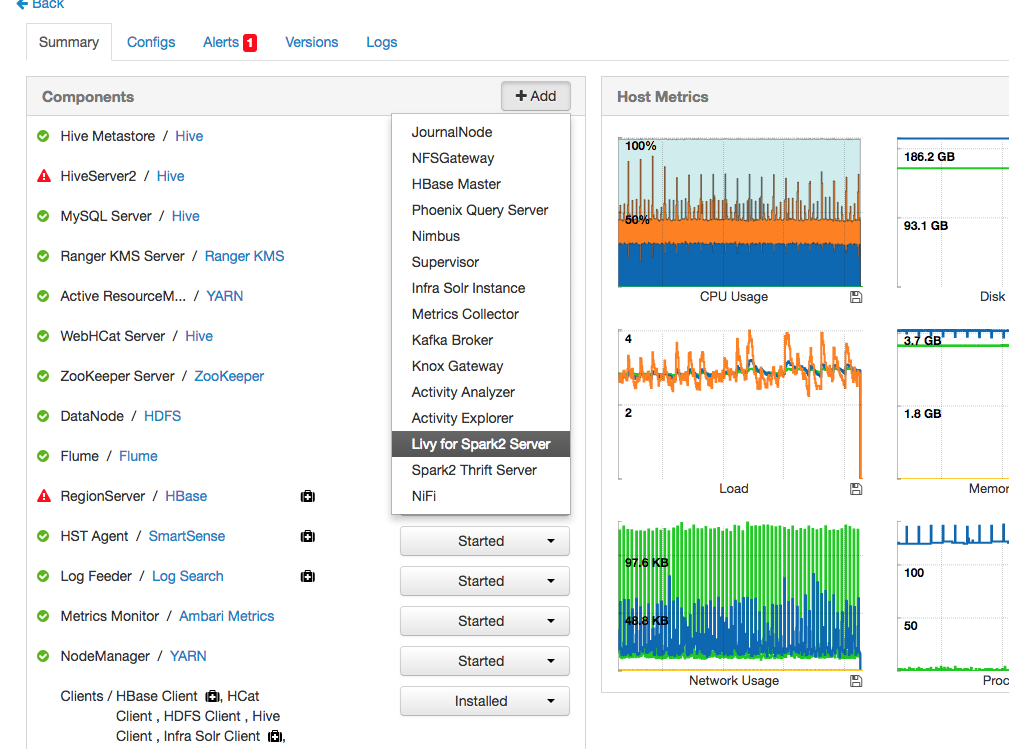This screenshot has width=1009, height=749.
Task: Open the ZooKeeper service link
Action: click(228, 376)
